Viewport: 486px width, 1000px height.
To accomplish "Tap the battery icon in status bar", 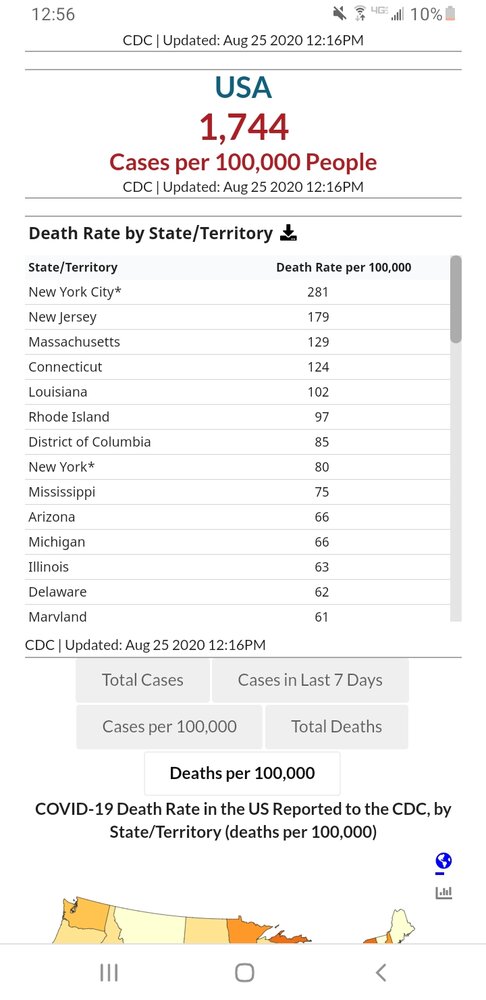I will click(x=450, y=13).
